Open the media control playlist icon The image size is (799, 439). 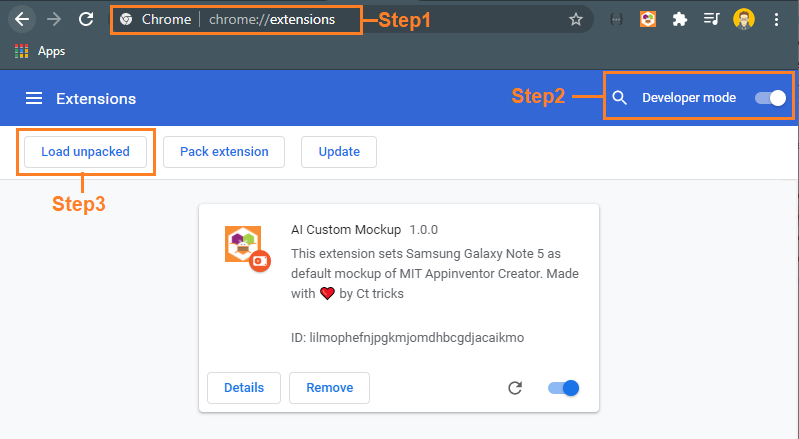pos(711,19)
